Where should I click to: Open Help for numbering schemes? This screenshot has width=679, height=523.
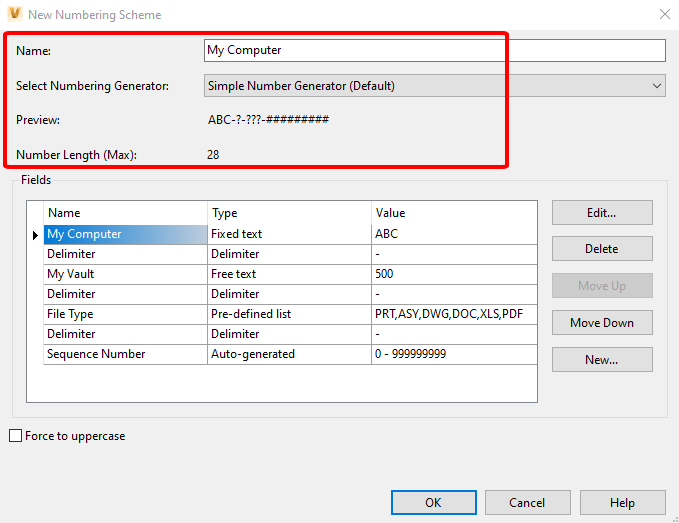pyautogui.click(x=622, y=503)
